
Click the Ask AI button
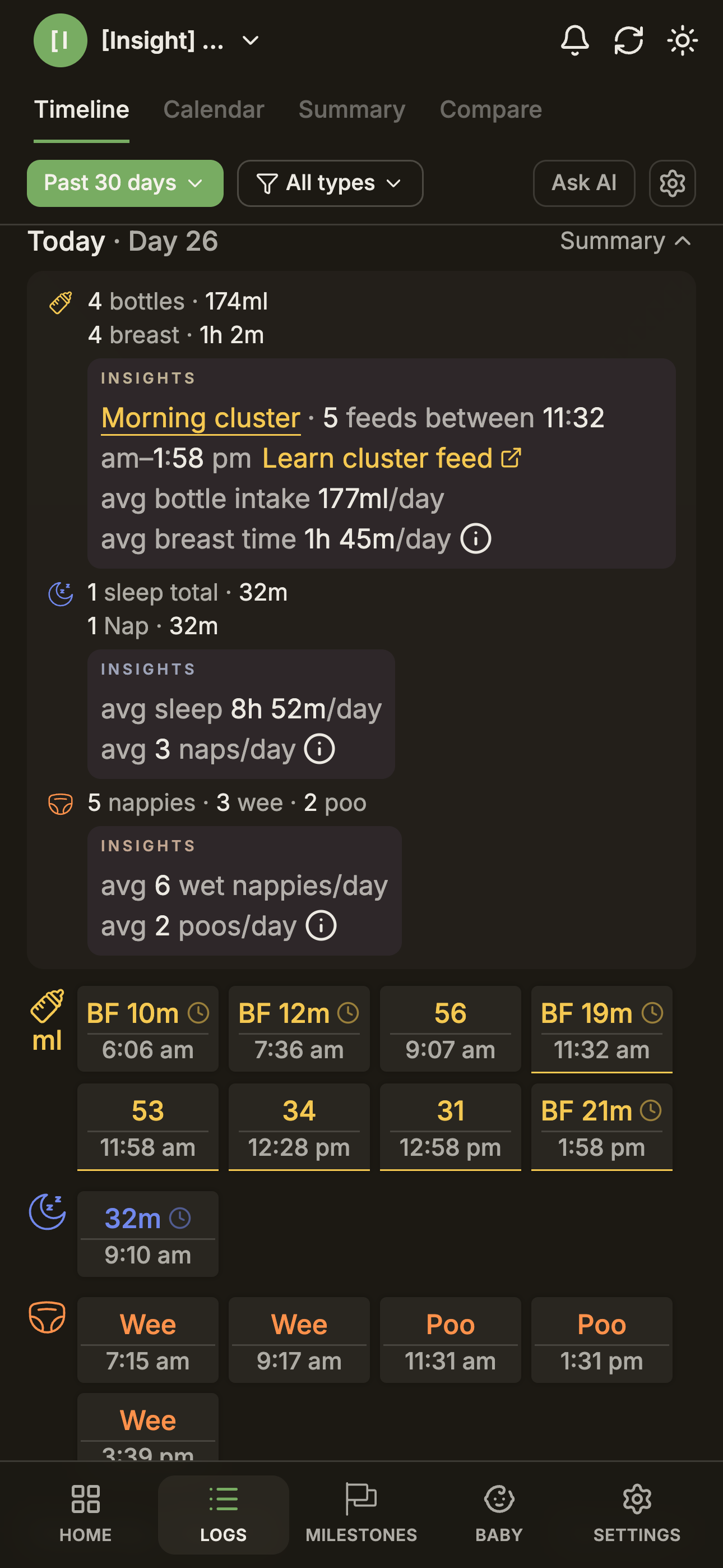coord(583,183)
